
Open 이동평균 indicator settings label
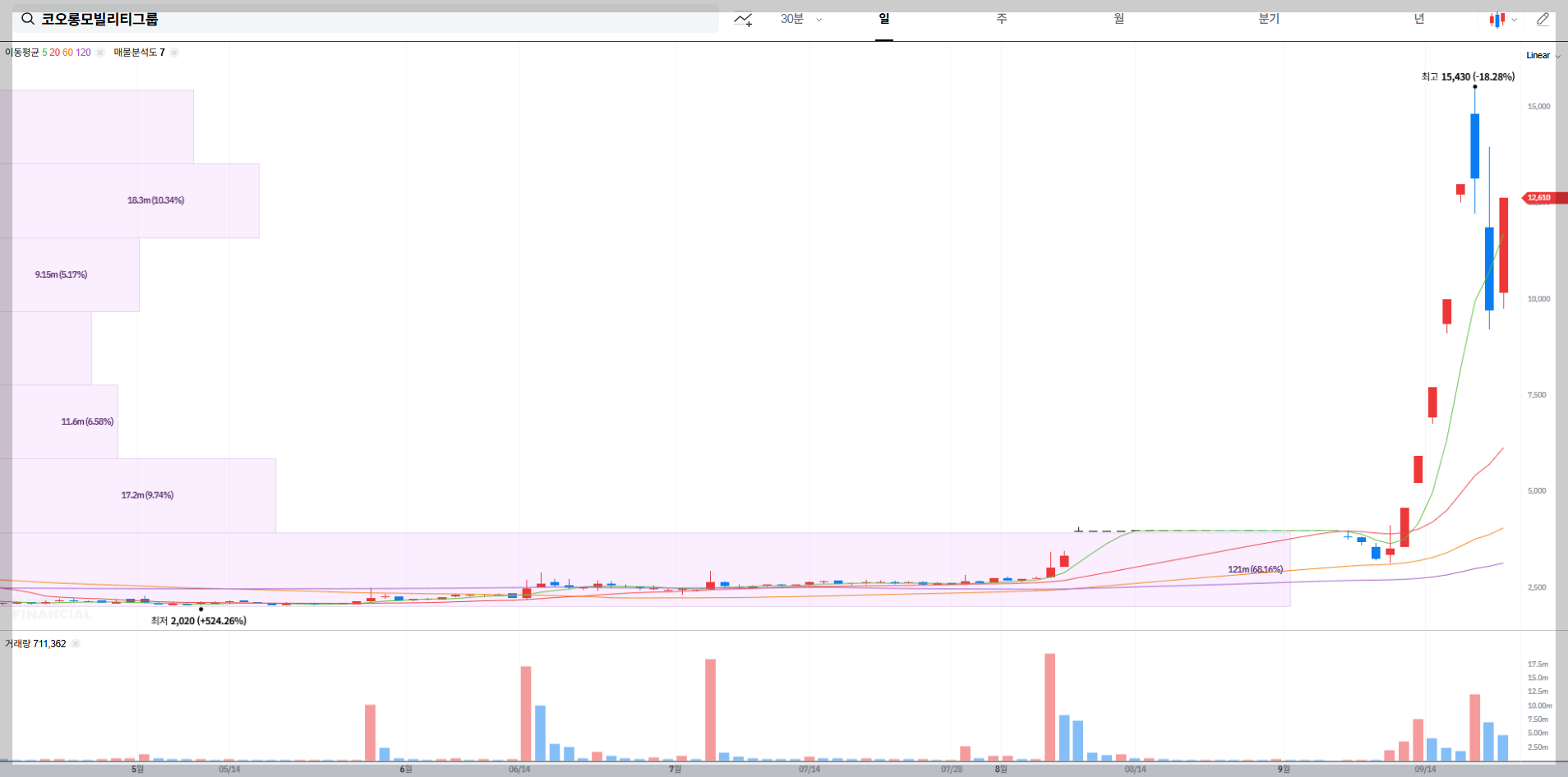(x=48, y=53)
